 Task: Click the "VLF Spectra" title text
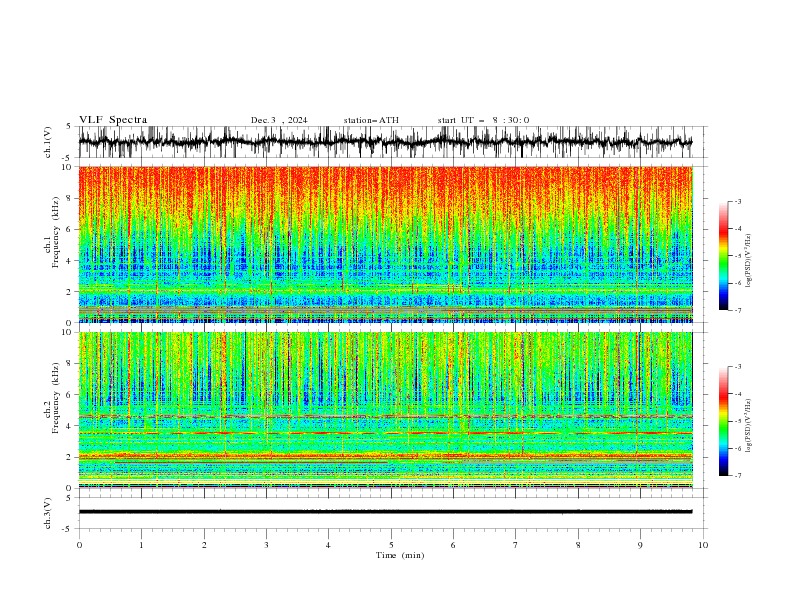click(x=113, y=120)
